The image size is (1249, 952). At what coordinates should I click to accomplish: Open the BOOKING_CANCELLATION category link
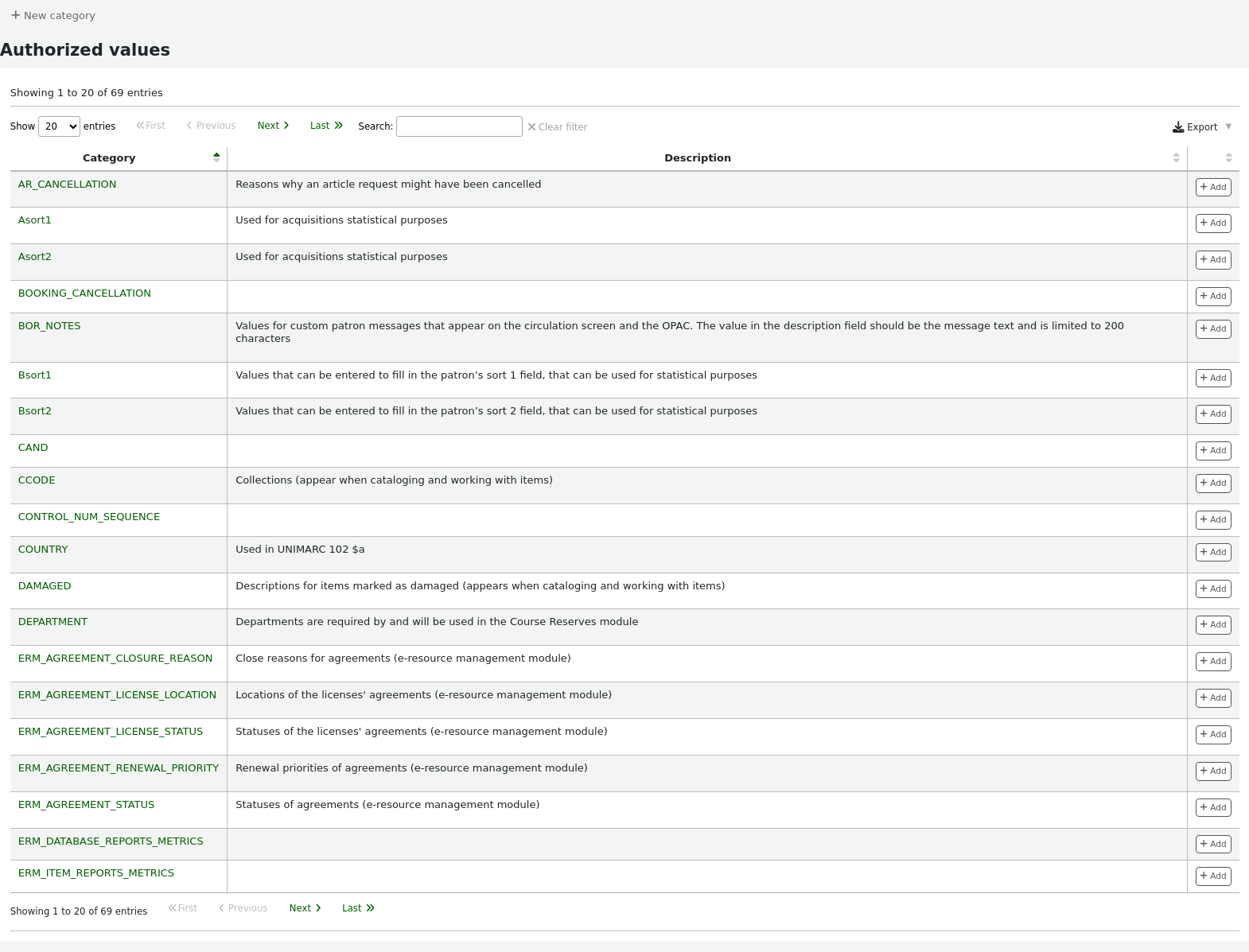pyautogui.click(x=84, y=293)
